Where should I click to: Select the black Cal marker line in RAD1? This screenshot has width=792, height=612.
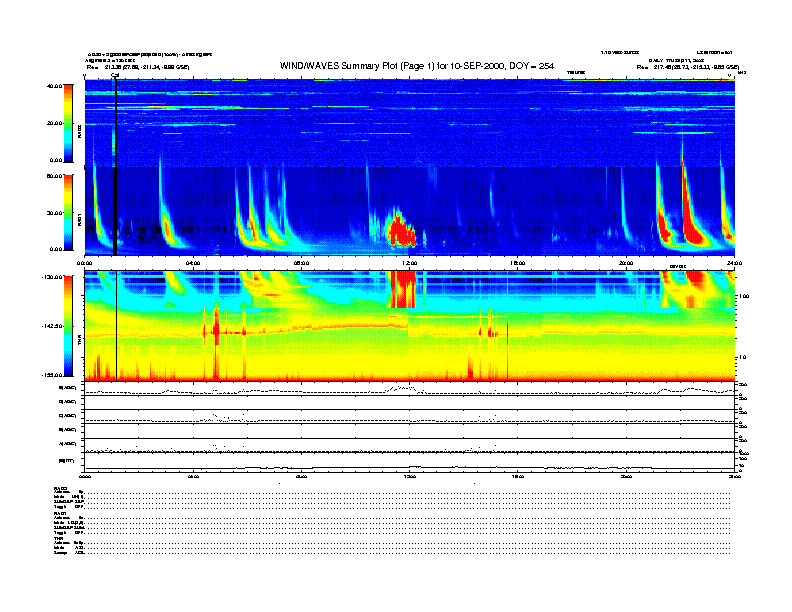click(x=115, y=212)
